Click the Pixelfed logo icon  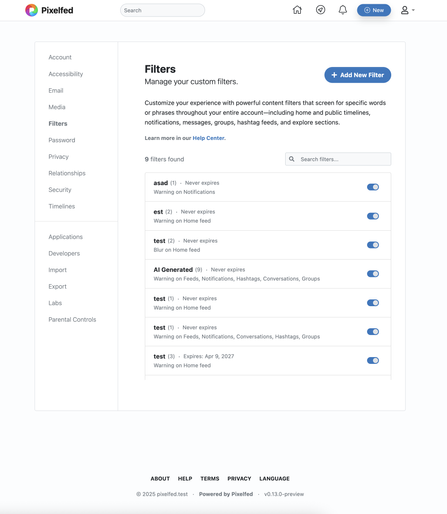point(32,10)
